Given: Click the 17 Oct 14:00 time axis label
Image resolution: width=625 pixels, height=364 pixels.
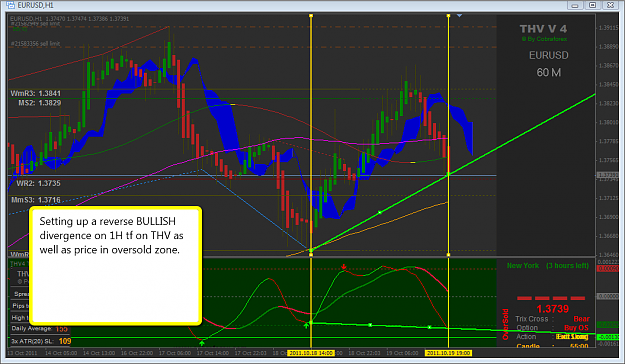Looking at the screenshot, I should tap(213, 353).
